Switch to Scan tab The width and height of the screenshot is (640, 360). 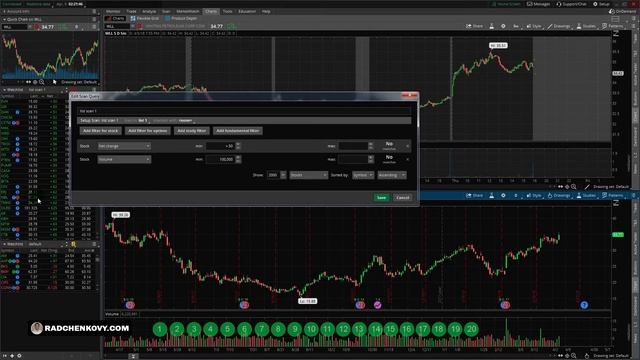click(x=166, y=11)
